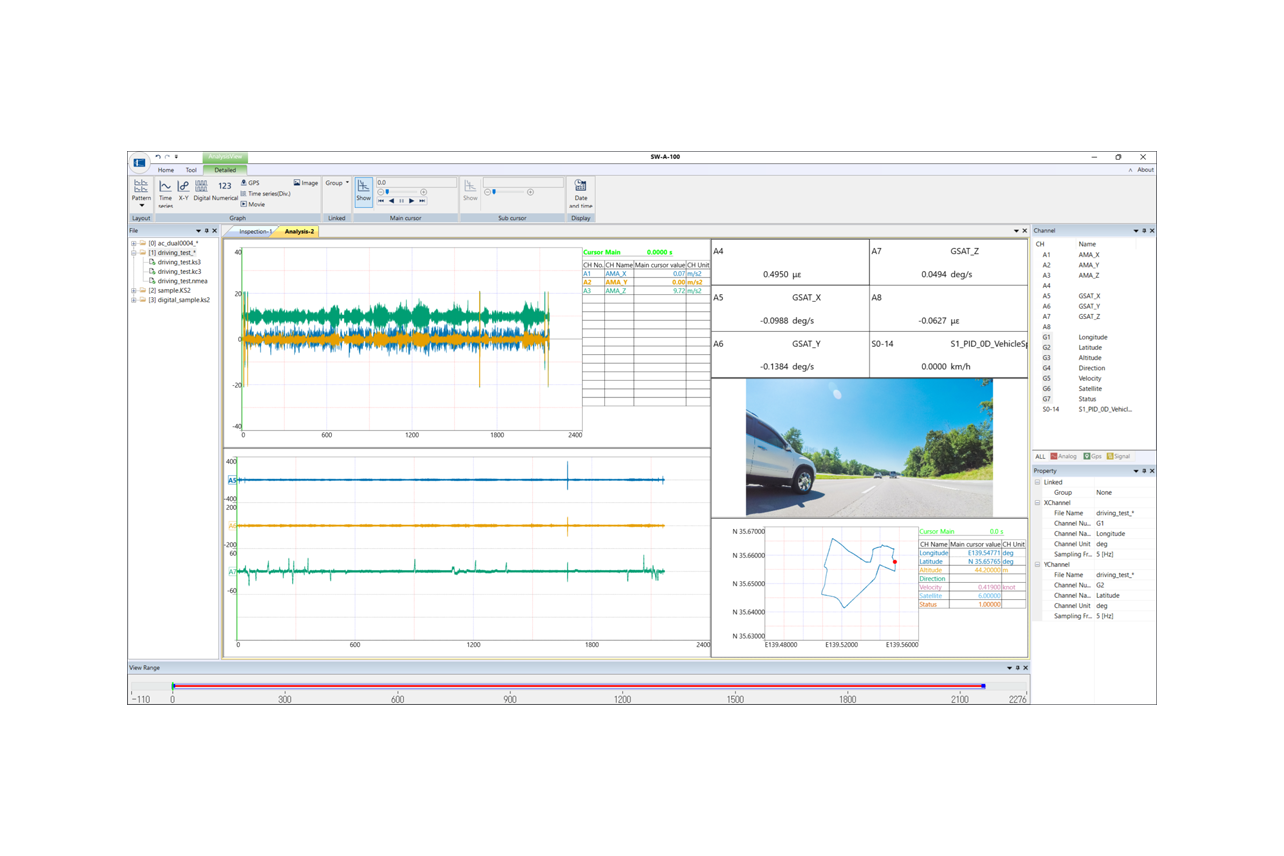The width and height of the screenshot is (1284, 856).
Task: Expand the [0] ac_dual0004_* file node
Action: click(x=134, y=243)
